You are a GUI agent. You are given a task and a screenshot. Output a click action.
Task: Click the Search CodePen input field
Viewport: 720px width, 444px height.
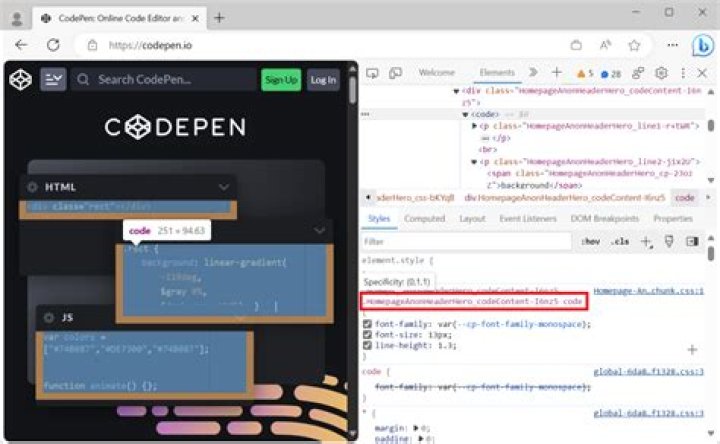(164, 80)
